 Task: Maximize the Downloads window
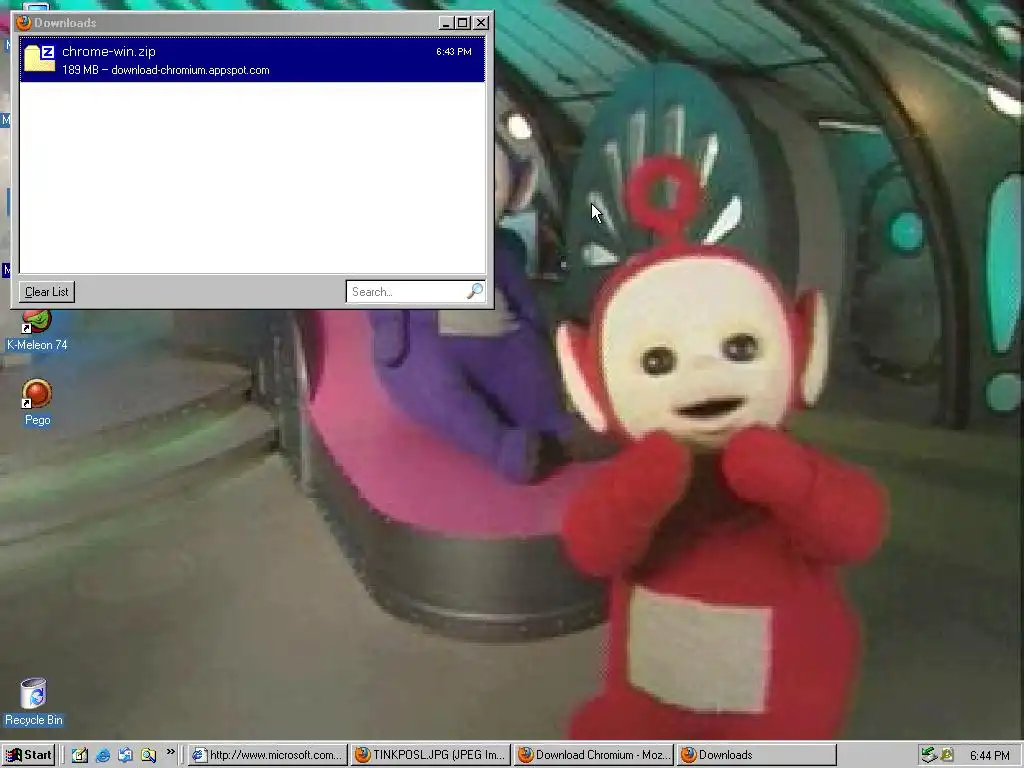[x=463, y=23]
